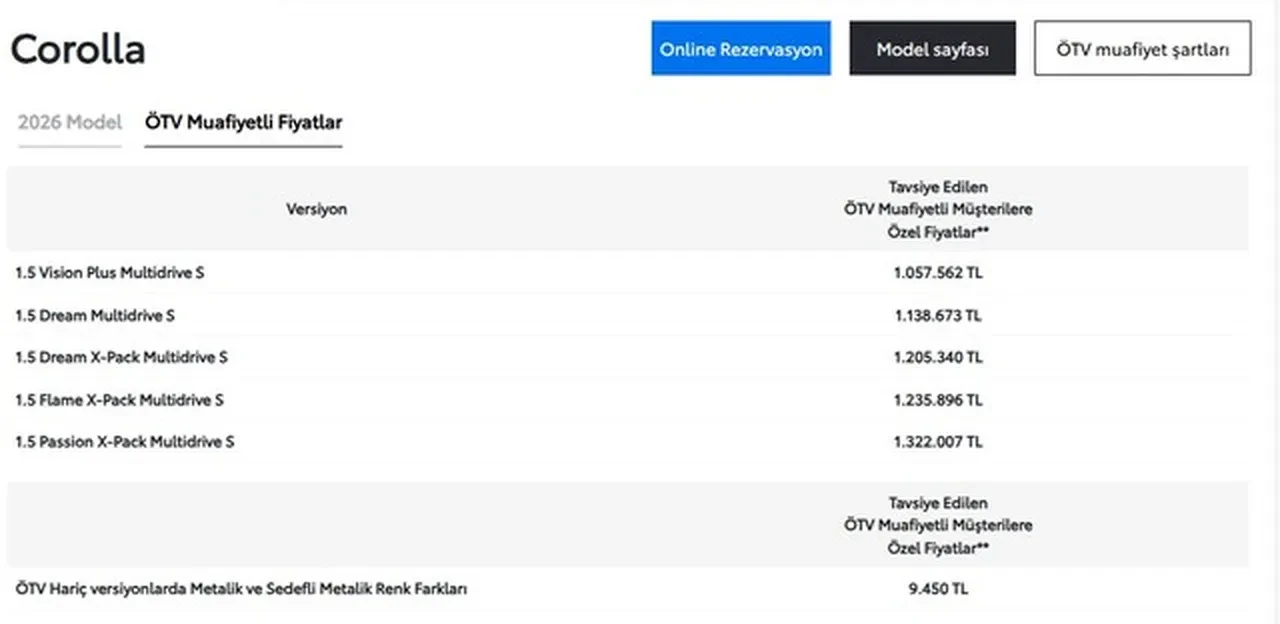Click the 1.322.007 TL price
The width and height of the screenshot is (1280, 624).
(x=938, y=442)
